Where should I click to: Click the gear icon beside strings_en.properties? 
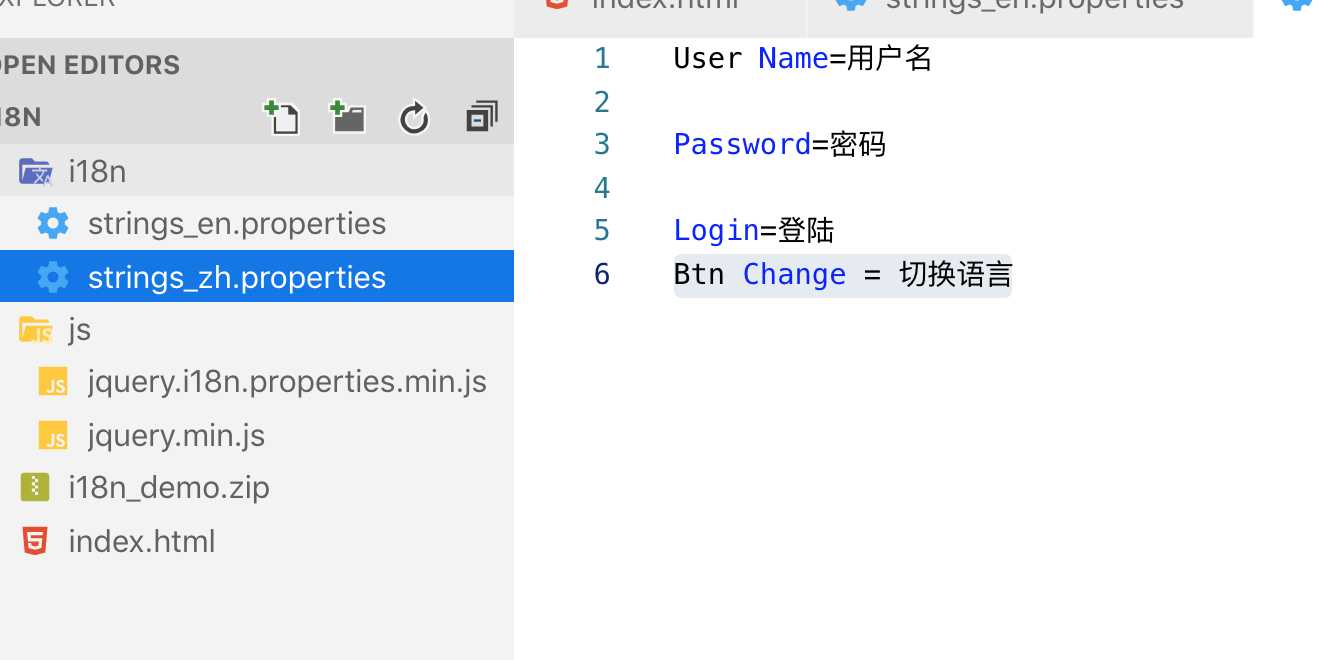point(53,223)
